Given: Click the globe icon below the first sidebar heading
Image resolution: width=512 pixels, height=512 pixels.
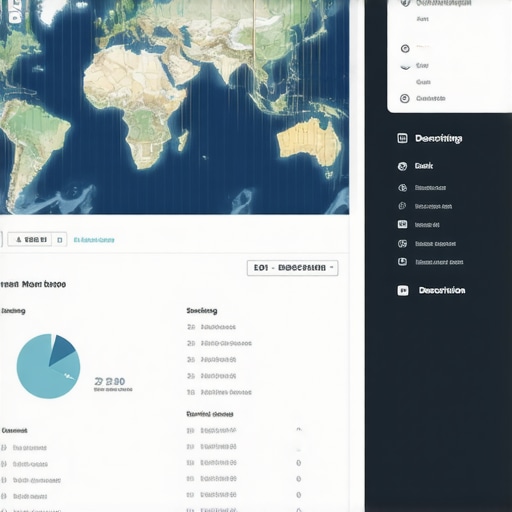Looking at the screenshot, I should pyautogui.click(x=402, y=166).
